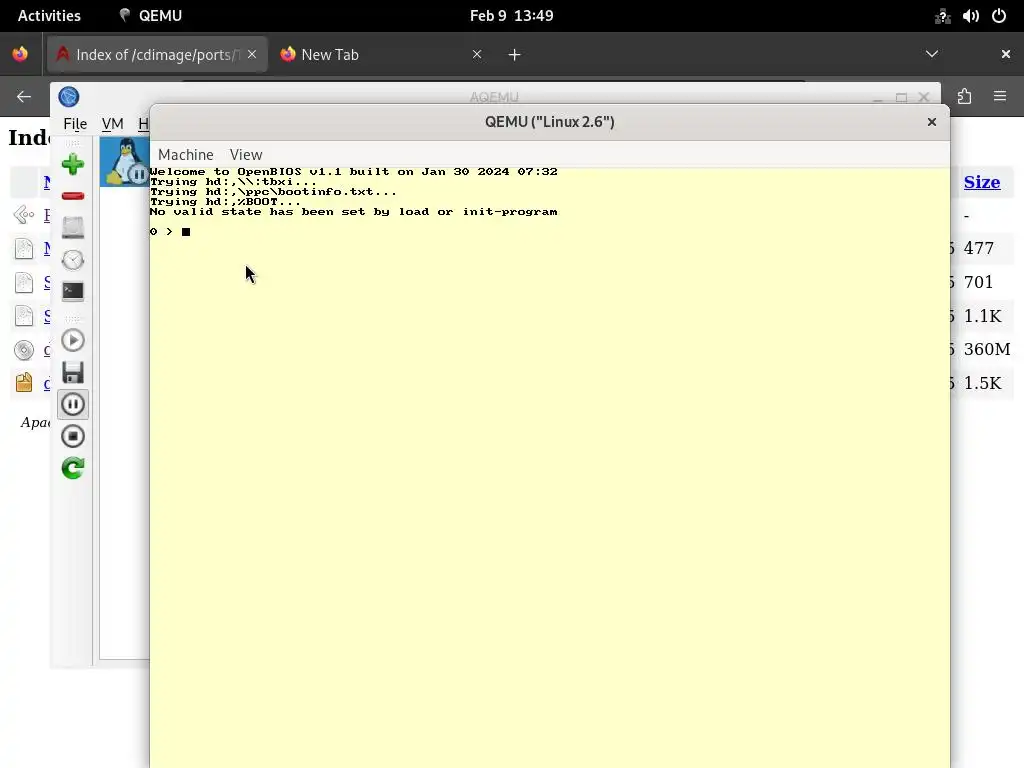
Task: Open the Firefox hamburger application menu
Action: [1000, 97]
